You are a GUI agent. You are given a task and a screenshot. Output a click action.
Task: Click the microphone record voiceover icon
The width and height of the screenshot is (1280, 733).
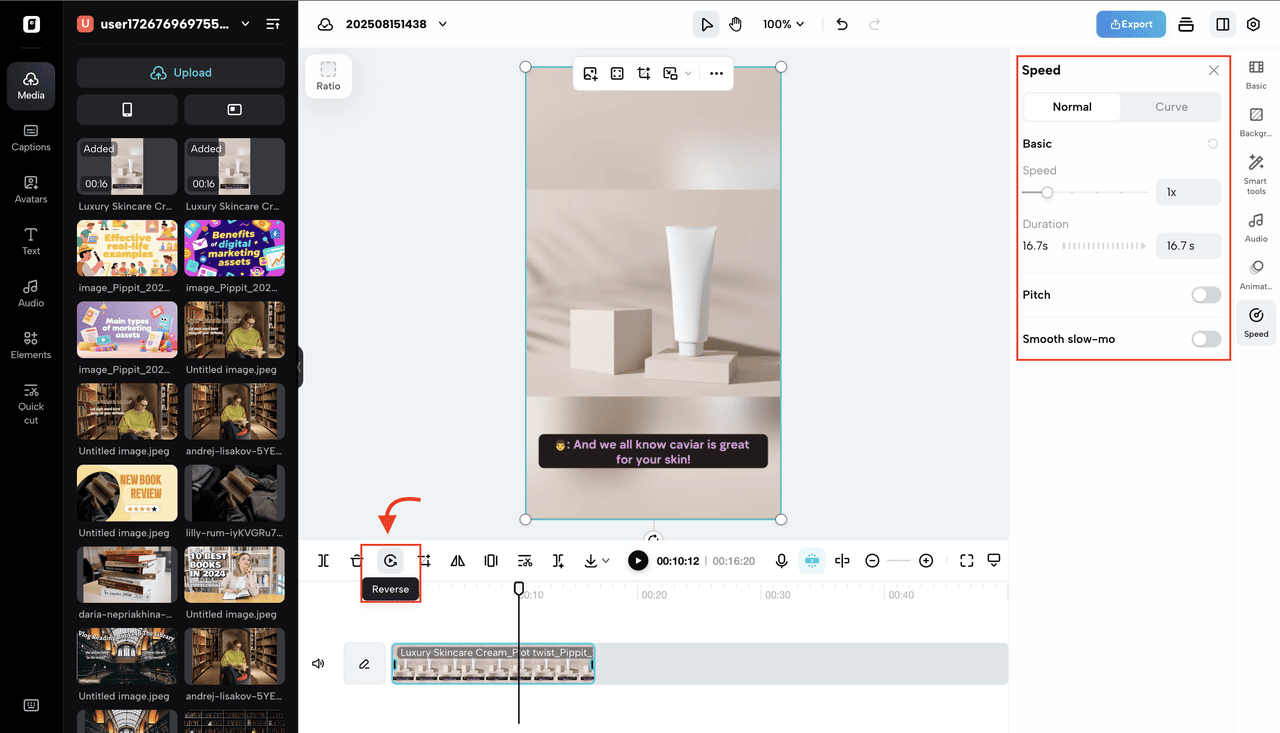coord(782,561)
